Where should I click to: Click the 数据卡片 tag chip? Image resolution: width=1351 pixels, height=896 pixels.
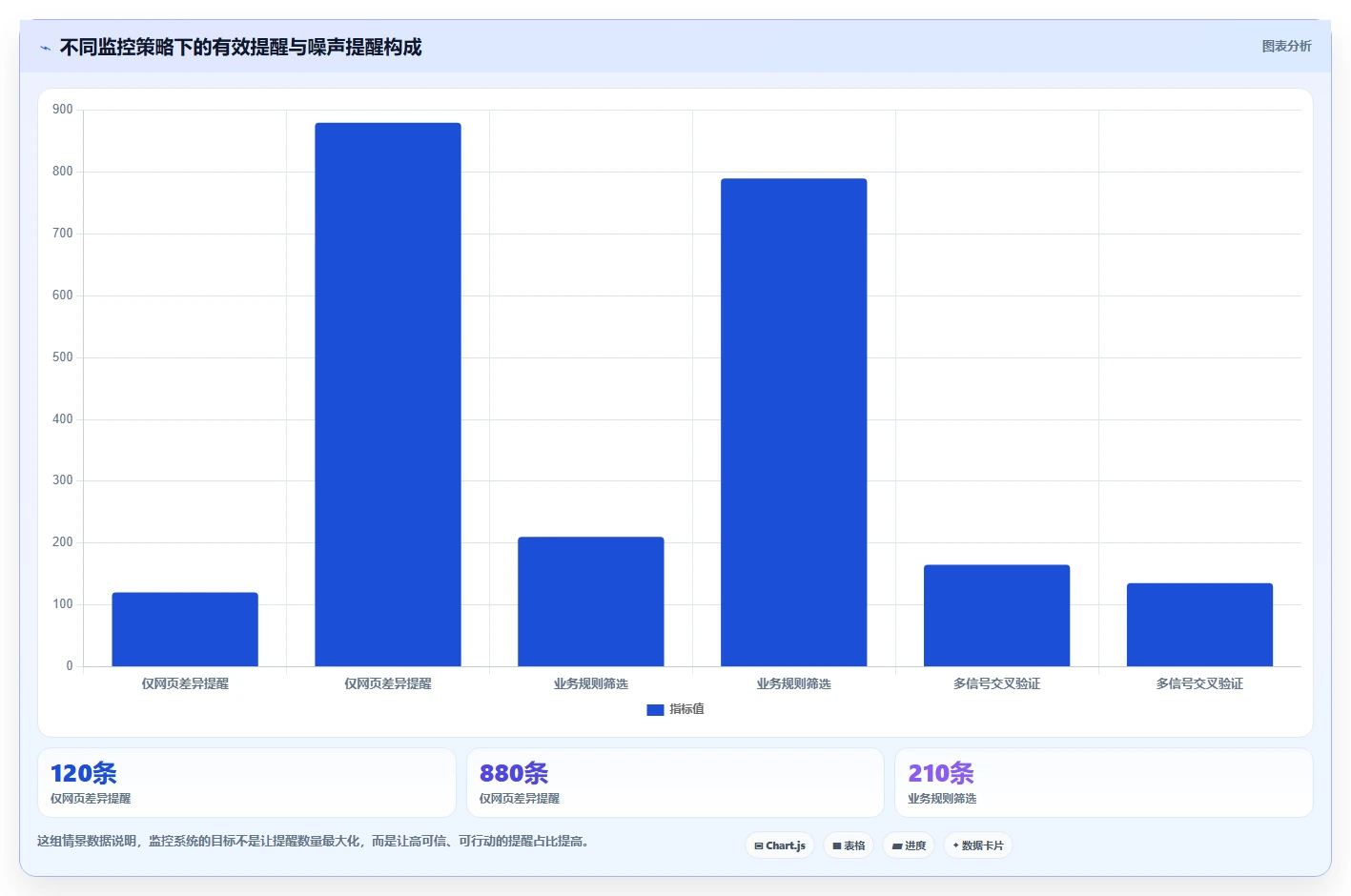(978, 845)
